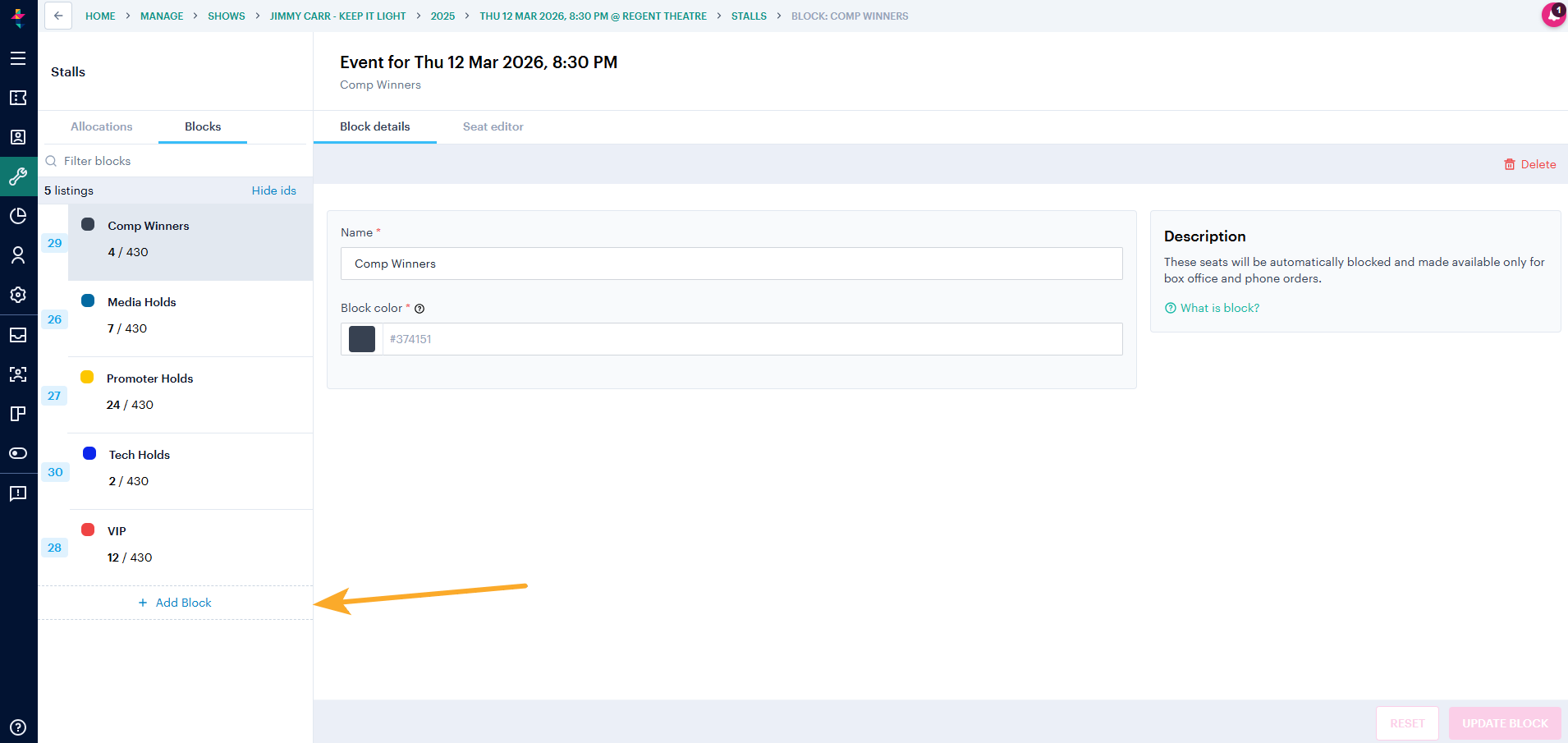Open the pie chart reports icon

tap(18, 216)
